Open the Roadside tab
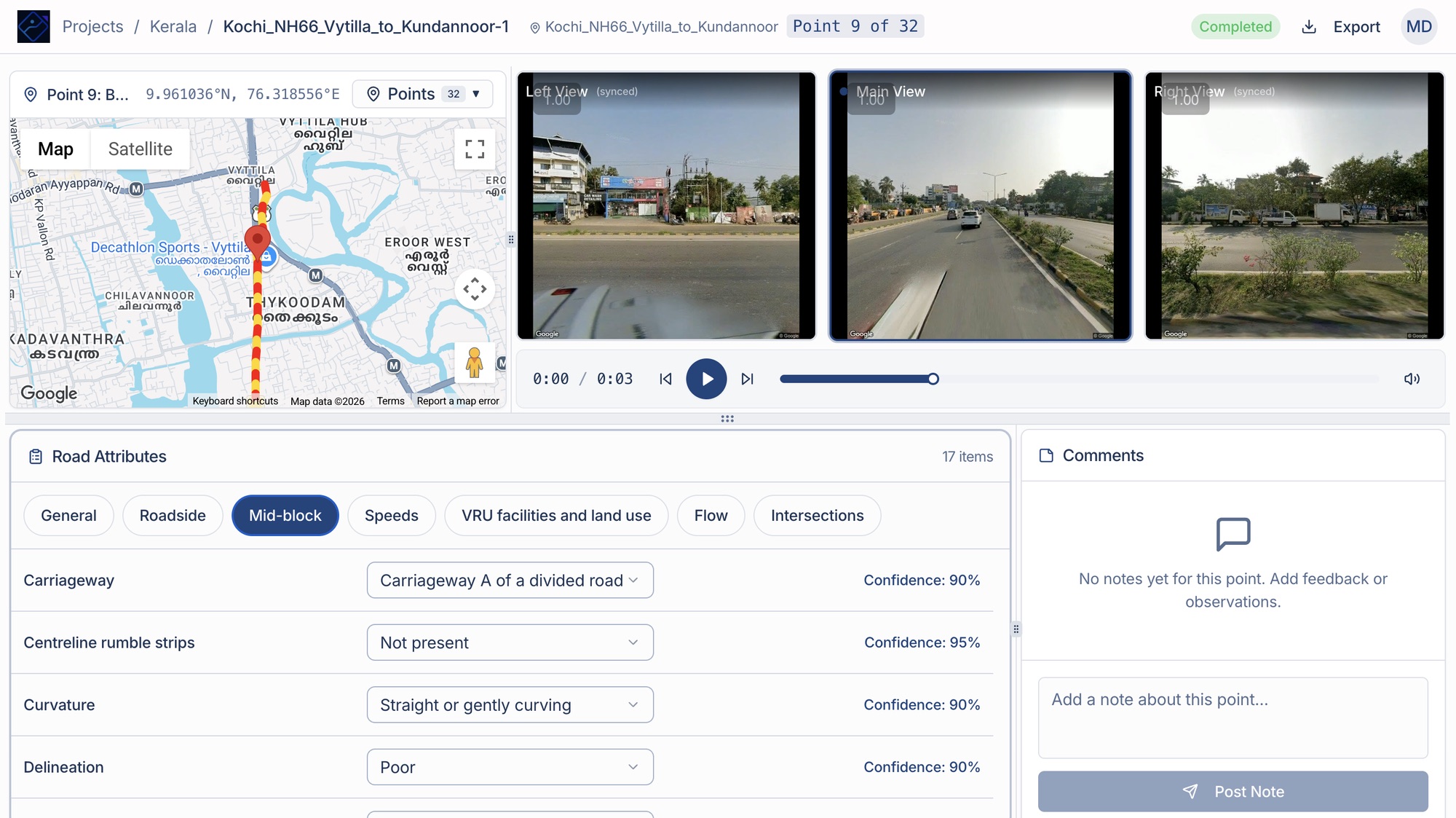 point(173,516)
